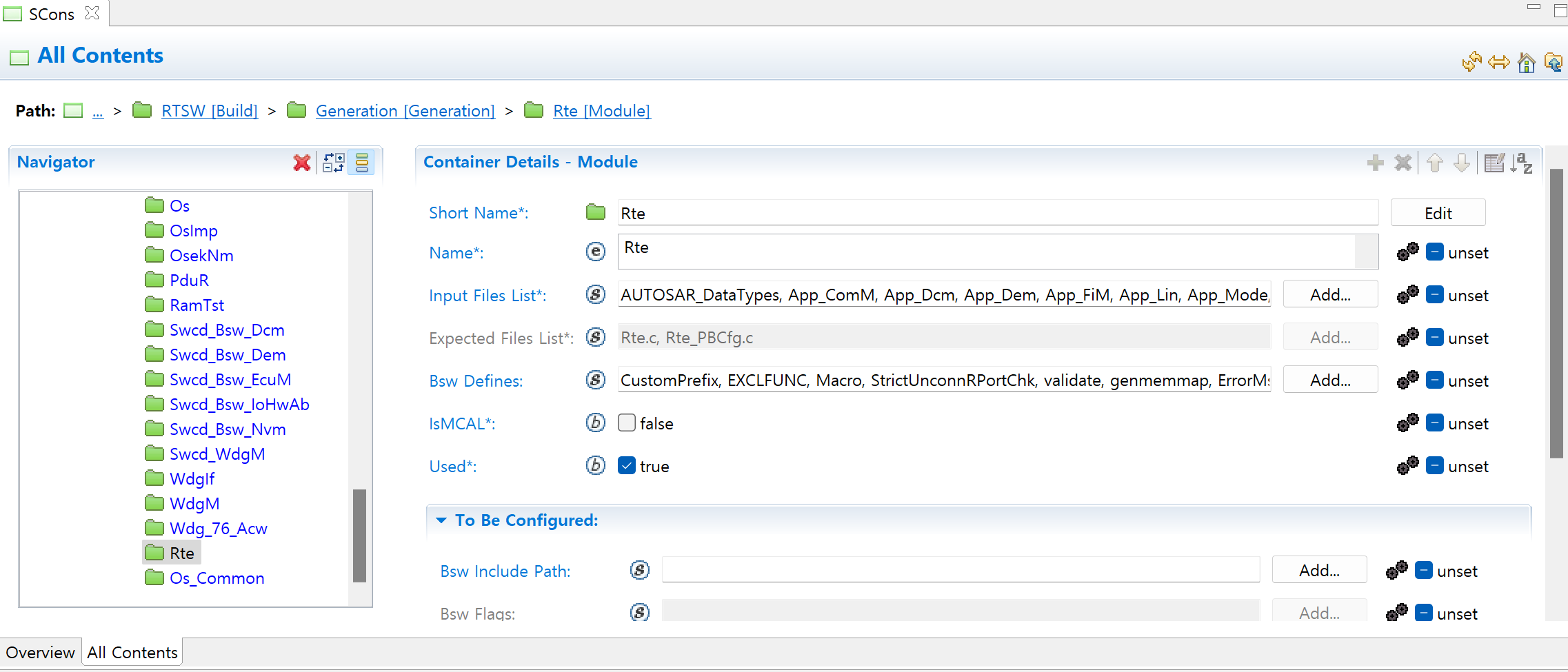Toggle the stacked list view icon in Navigator

click(x=361, y=163)
